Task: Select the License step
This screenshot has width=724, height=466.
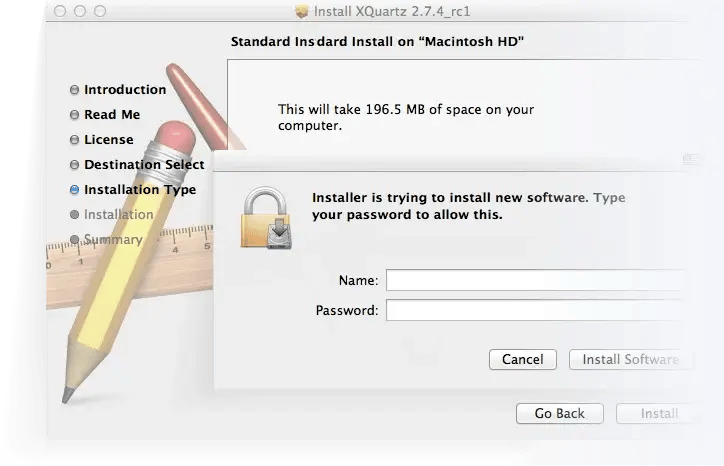Action: click(x=109, y=139)
